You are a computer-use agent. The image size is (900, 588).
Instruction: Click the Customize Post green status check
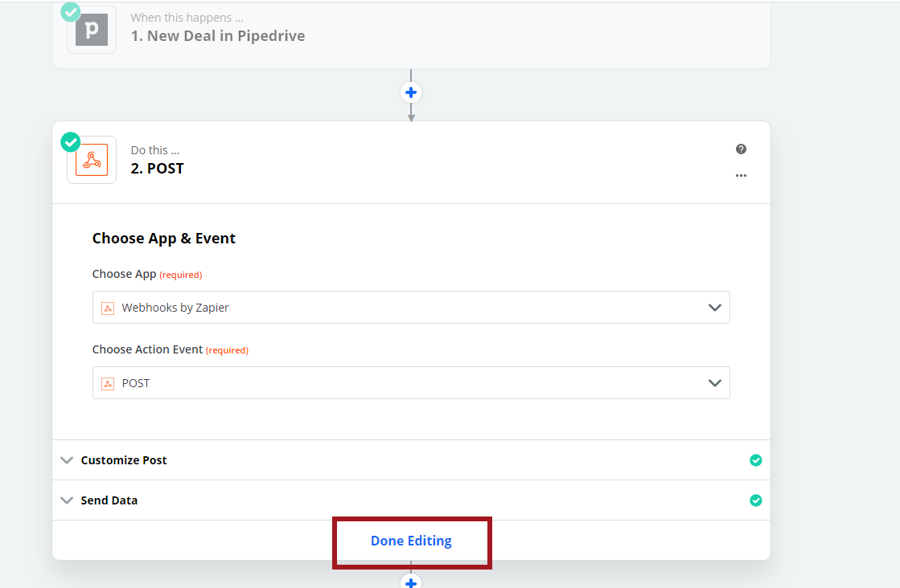tap(756, 460)
